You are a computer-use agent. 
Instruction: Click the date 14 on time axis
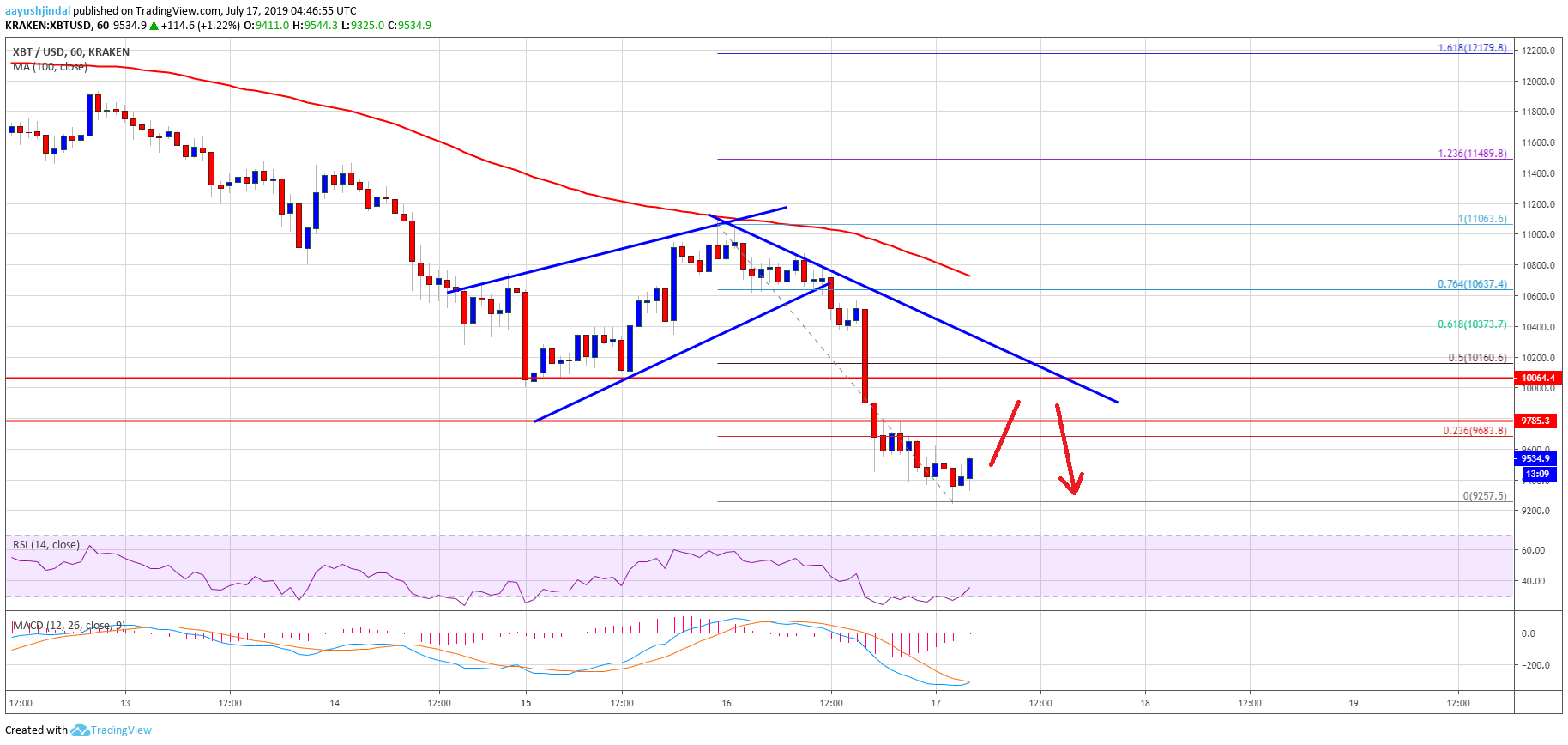tap(335, 703)
